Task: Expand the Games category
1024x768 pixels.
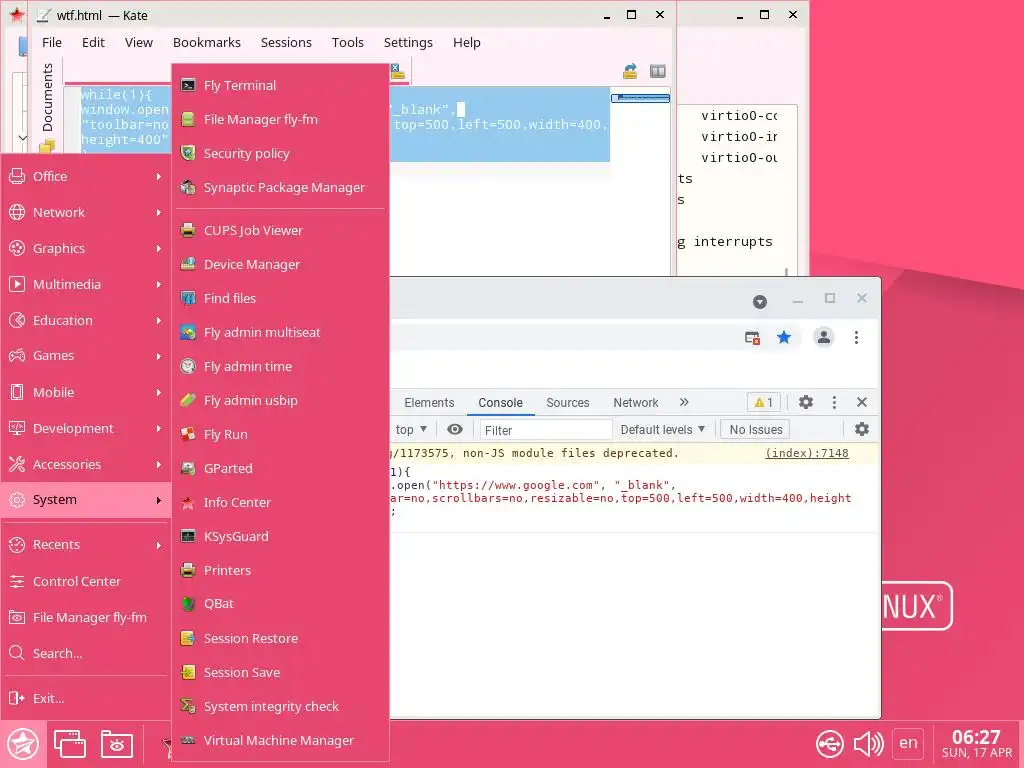Action: [x=86, y=356]
